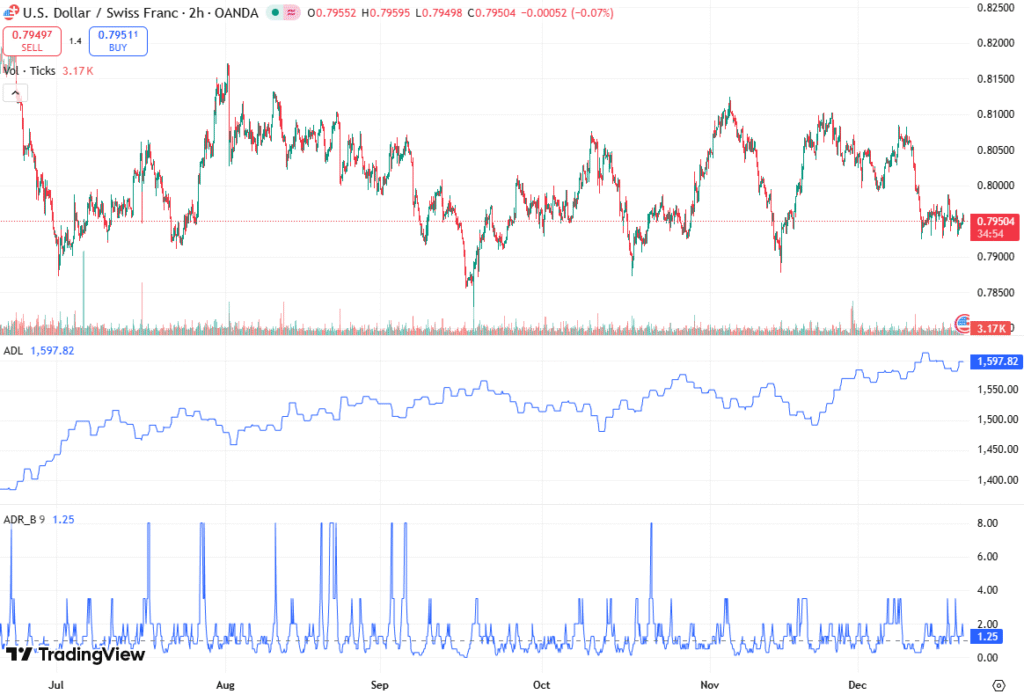Click the US flag economic event marker

(x=964, y=322)
